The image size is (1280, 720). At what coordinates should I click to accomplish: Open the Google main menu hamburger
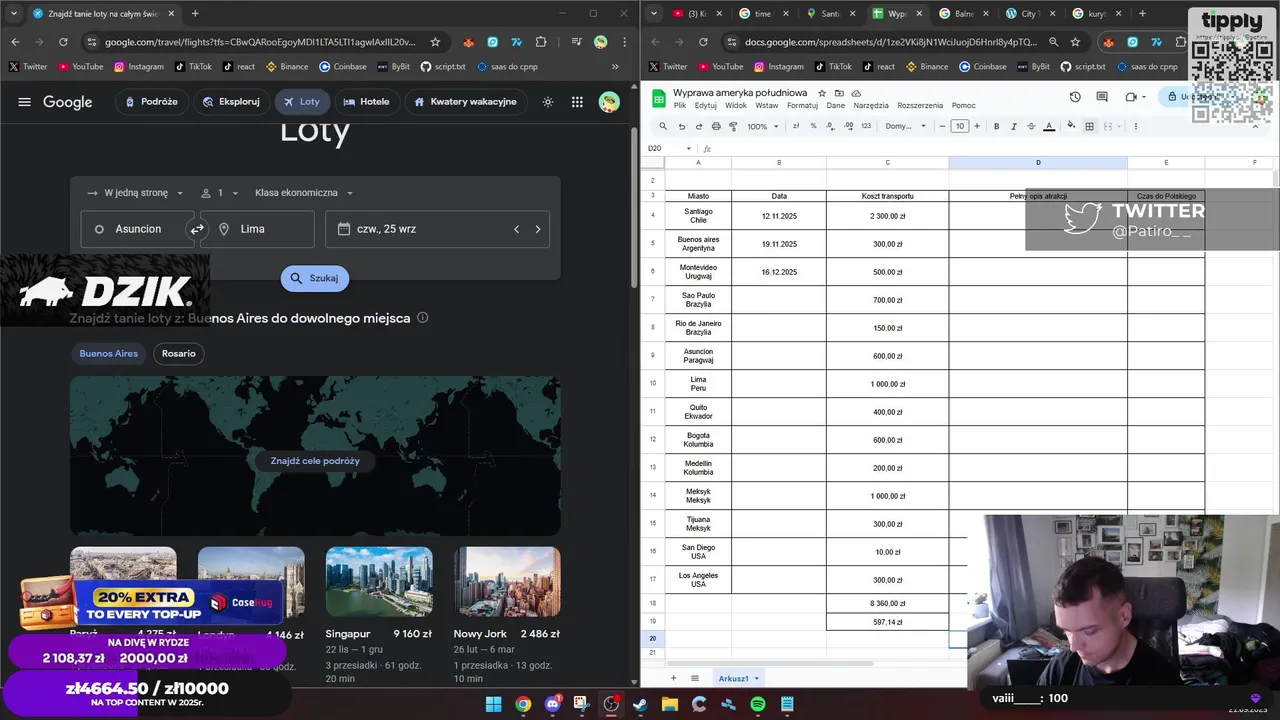(25, 102)
